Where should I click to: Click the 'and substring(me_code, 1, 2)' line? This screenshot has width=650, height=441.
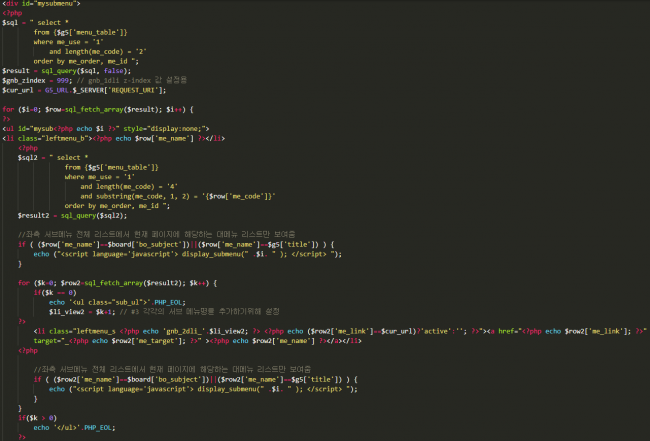pos(178,196)
